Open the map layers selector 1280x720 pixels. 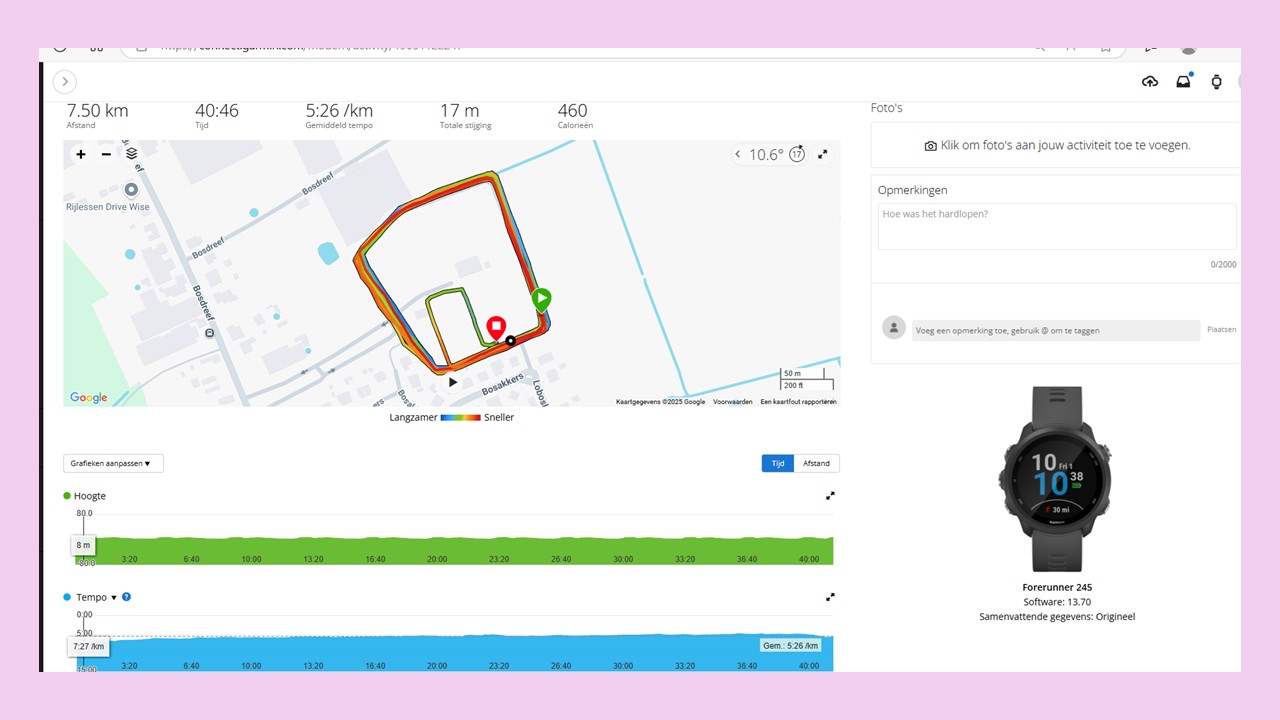[131, 154]
